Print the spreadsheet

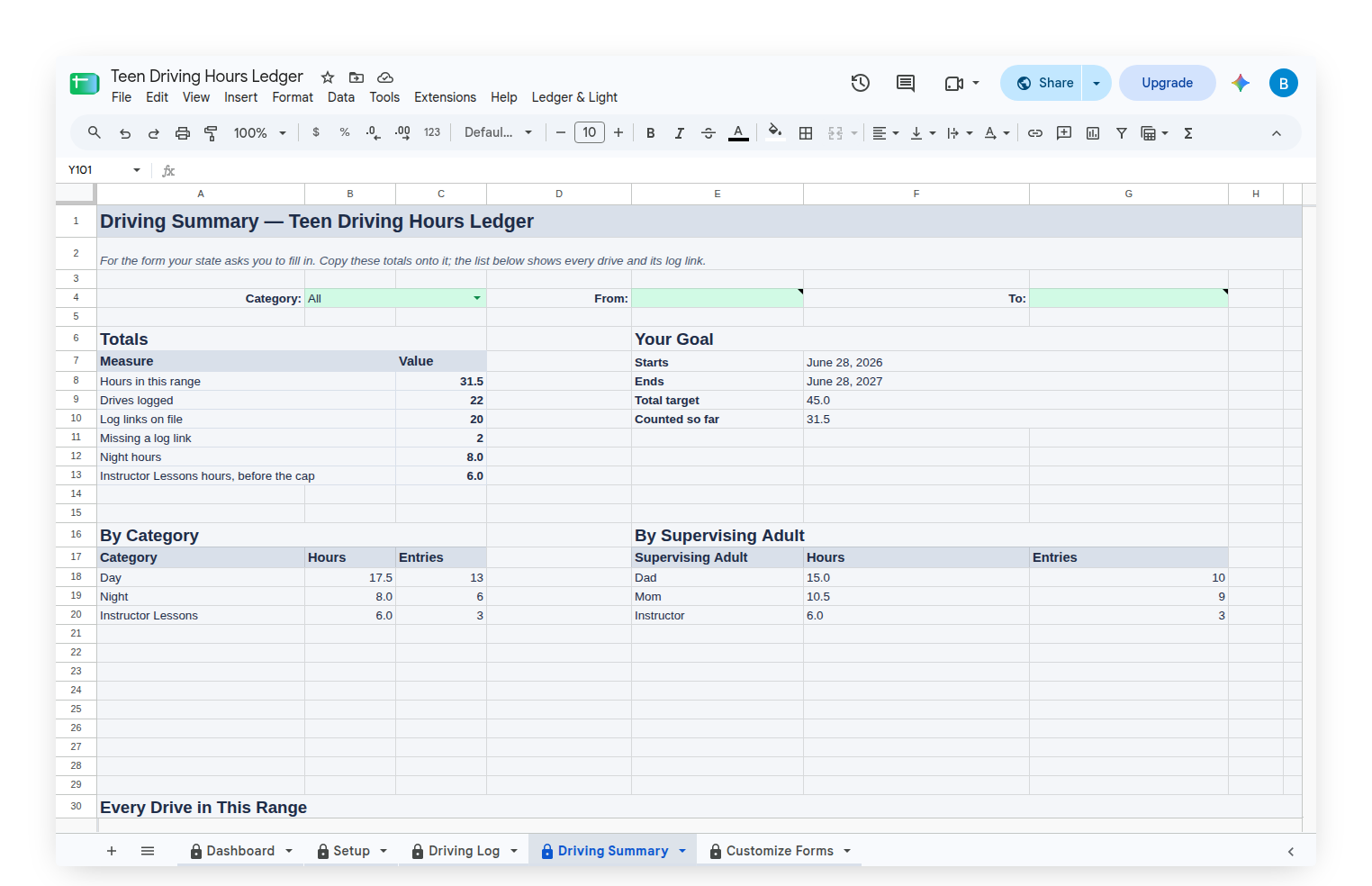(183, 133)
